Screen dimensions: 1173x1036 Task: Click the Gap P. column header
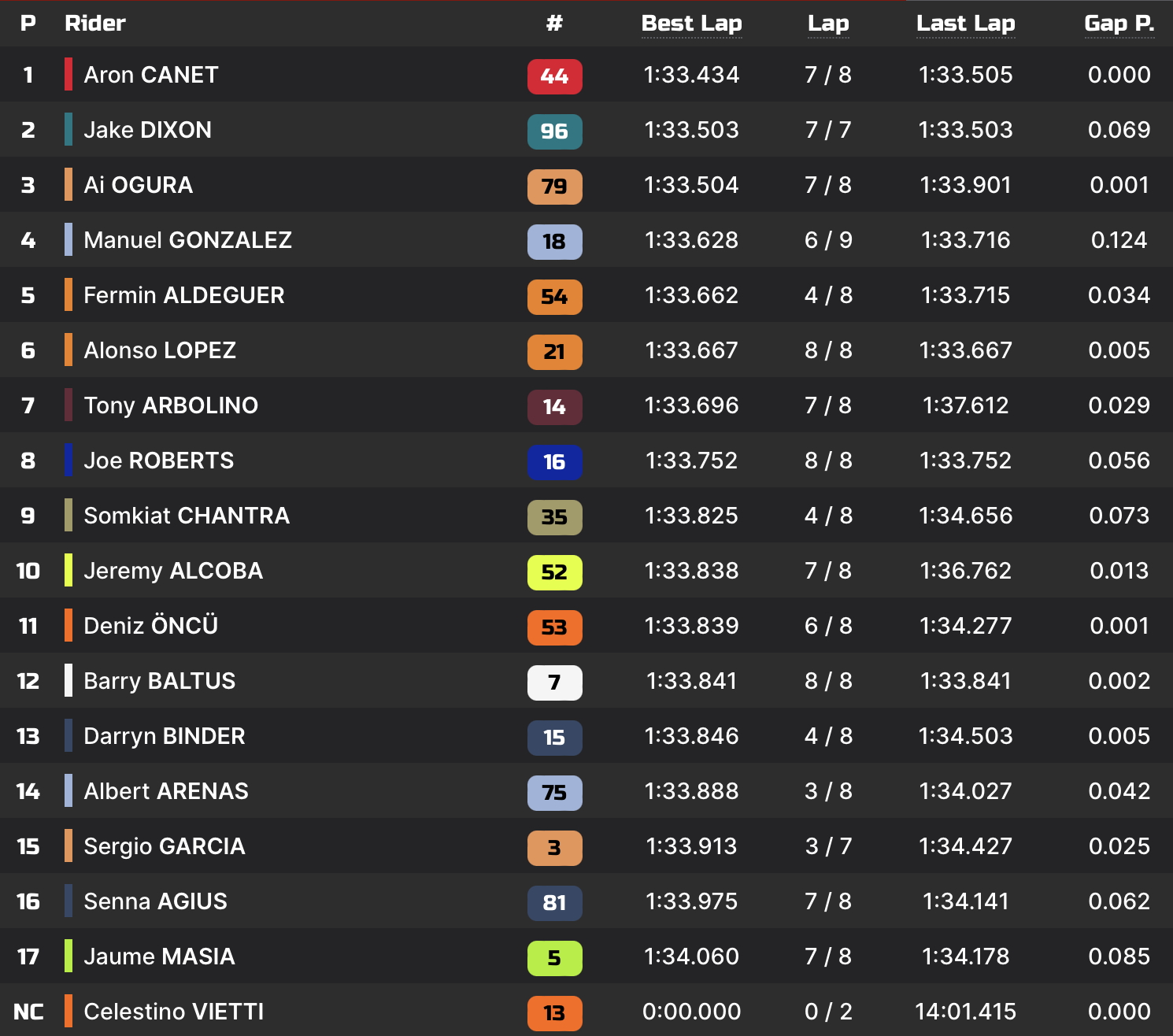tap(1119, 24)
